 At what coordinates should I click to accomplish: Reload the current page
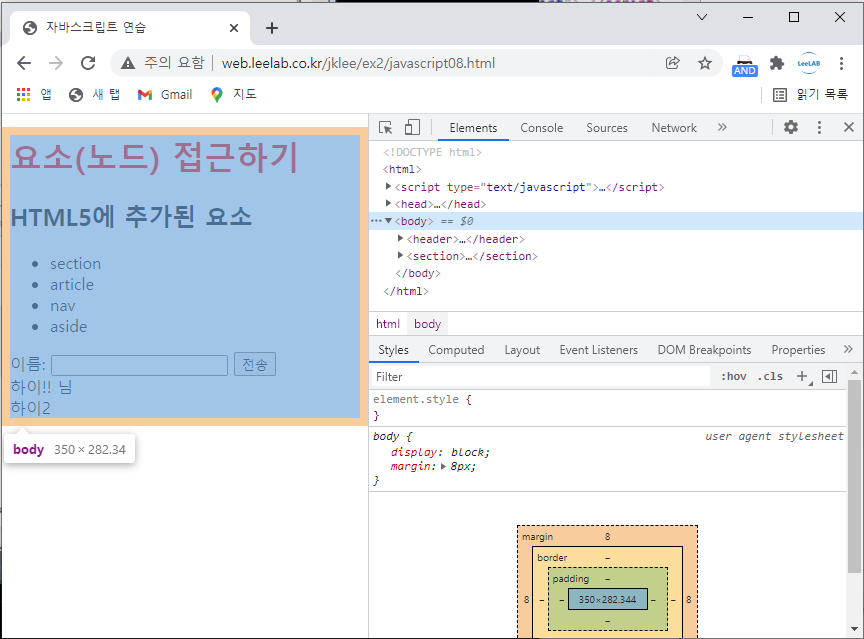pyautogui.click(x=88, y=63)
